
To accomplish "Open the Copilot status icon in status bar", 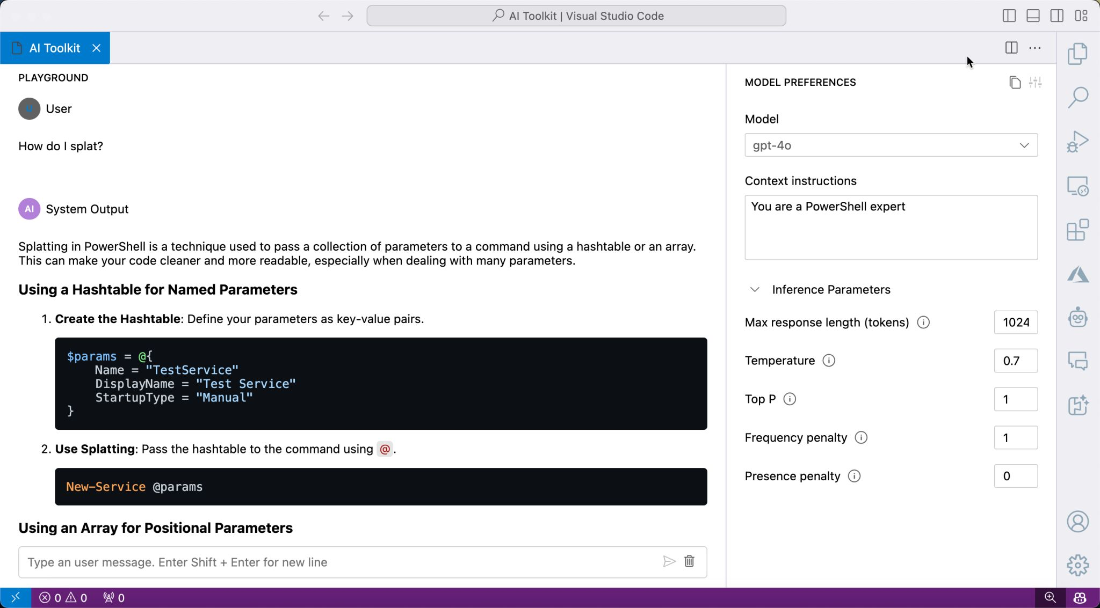I will click(x=1080, y=597).
